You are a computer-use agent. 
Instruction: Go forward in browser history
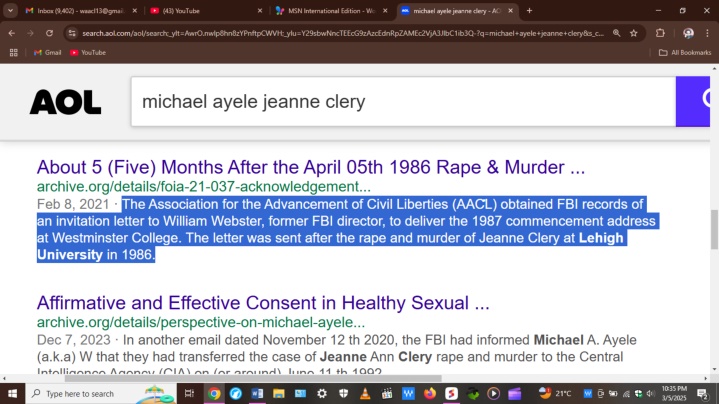[30, 33]
